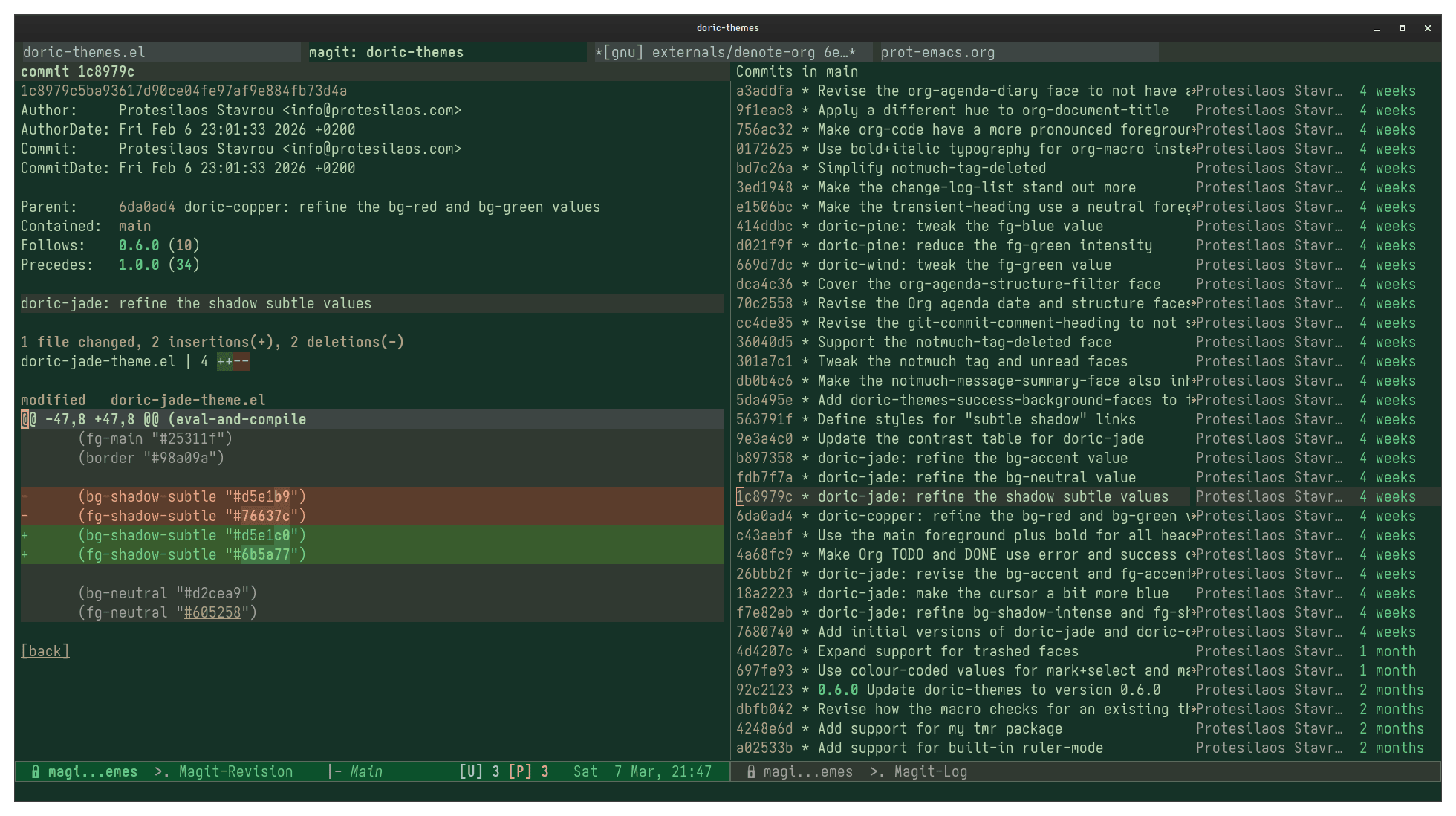Viewport: 1456px width, 816px height.
Task: Click the truncation arrow on a3addfa commit
Action: [1191, 91]
